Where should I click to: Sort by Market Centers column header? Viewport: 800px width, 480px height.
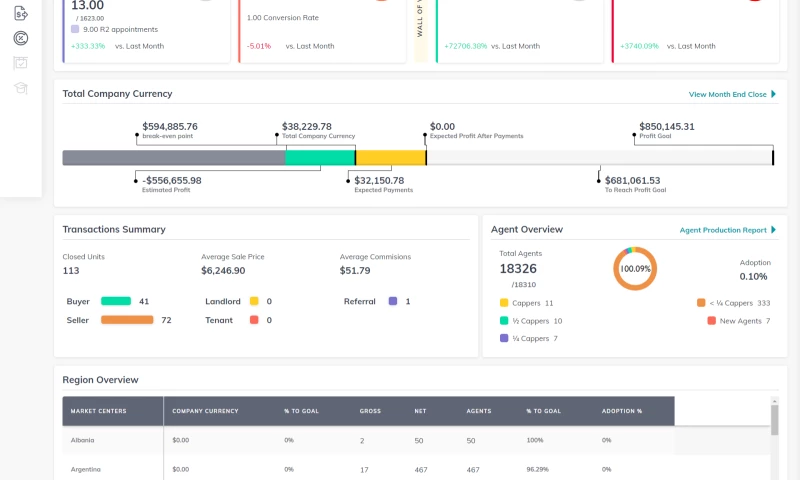(x=98, y=410)
